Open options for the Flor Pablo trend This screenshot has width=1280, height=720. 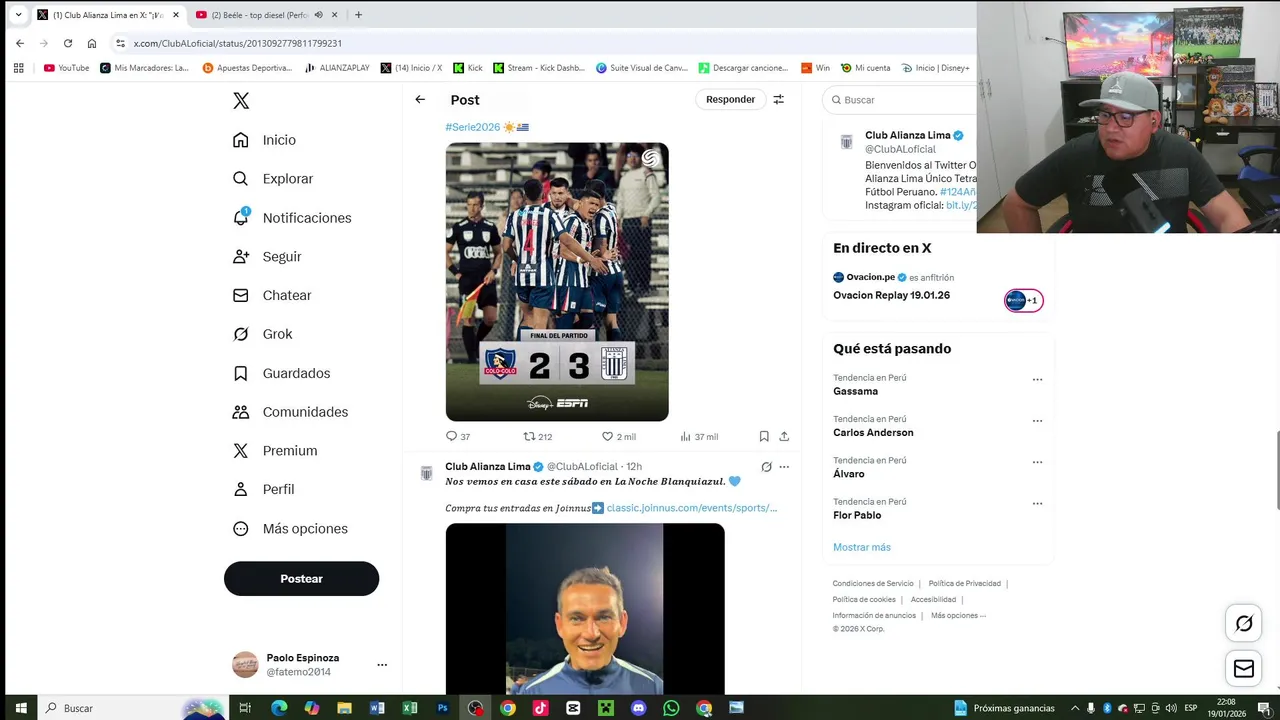(x=1037, y=504)
